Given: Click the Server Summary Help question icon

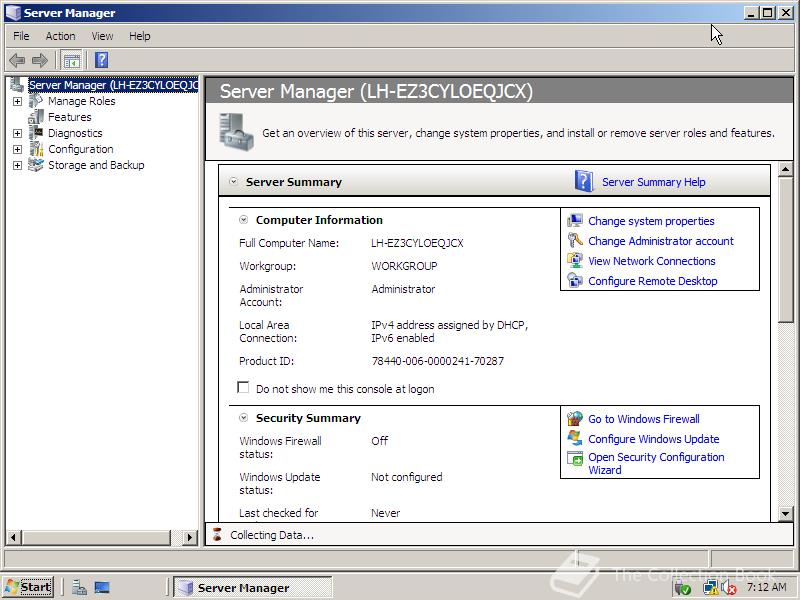Looking at the screenshot, I should click(x=584, y=181).
